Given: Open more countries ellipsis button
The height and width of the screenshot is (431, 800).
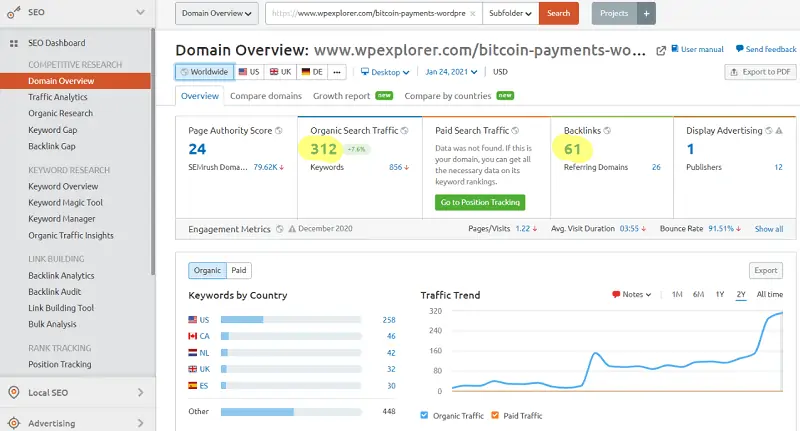Looking at the screenshot, I should pos(337,72).
